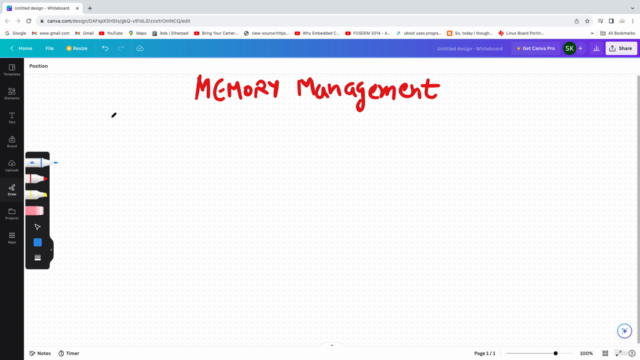This screenshot has height=360, width=640.
Task: Toggle the browser side panel
Action: pos(611,21)
